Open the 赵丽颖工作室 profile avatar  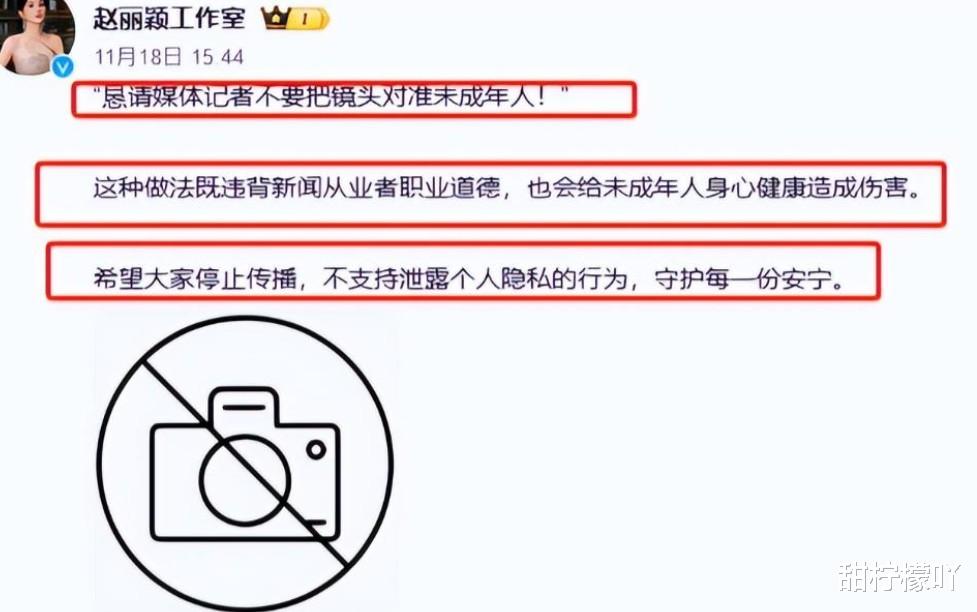[x=36, y=36]
